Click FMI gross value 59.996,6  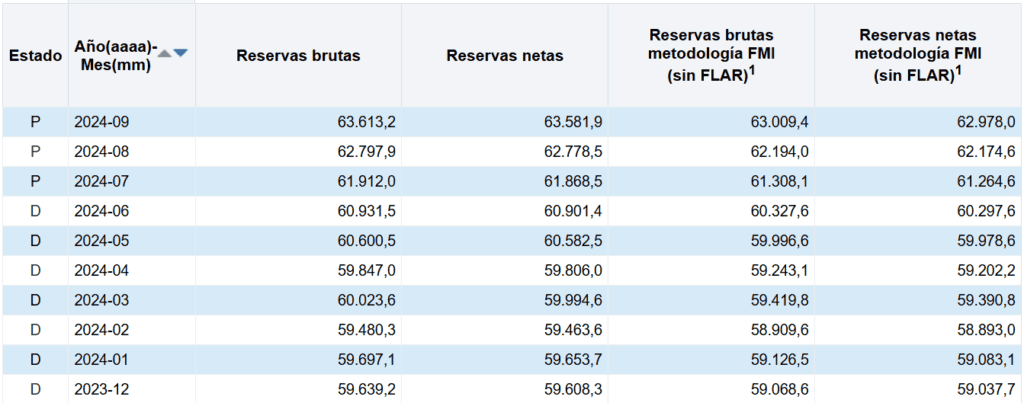(780, 241)
